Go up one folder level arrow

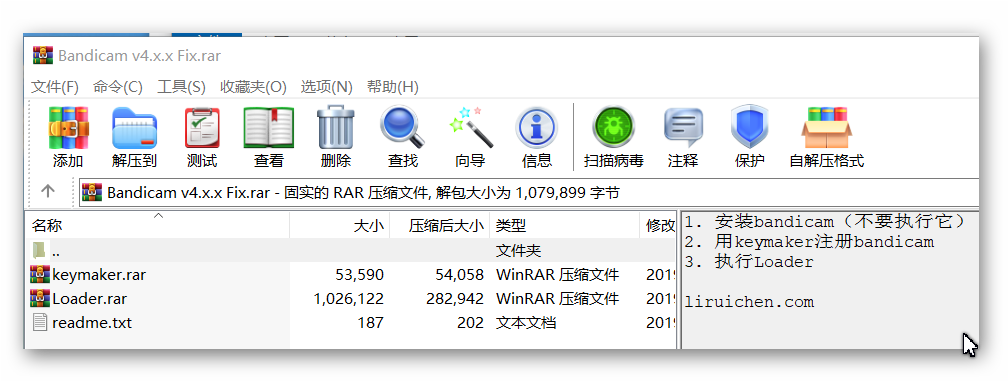(x=48, y=191)
